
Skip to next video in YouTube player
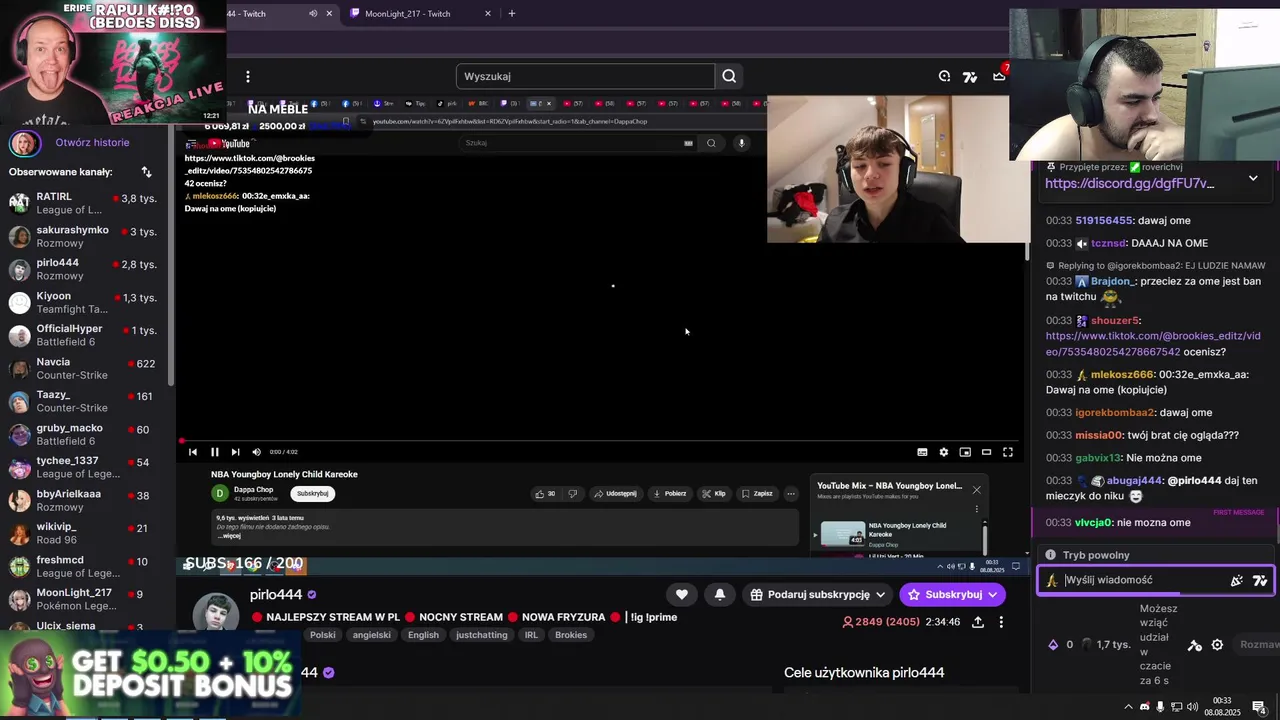tap(235, 452)
